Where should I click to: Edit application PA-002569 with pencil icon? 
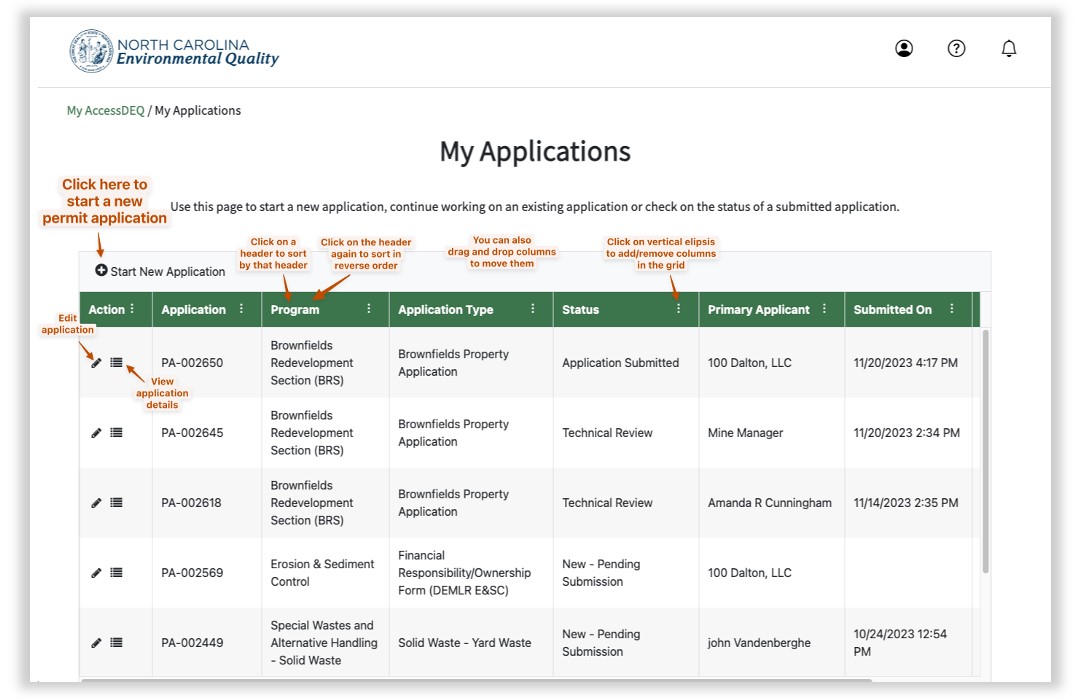pyautogui.click(x=96, y=573)
